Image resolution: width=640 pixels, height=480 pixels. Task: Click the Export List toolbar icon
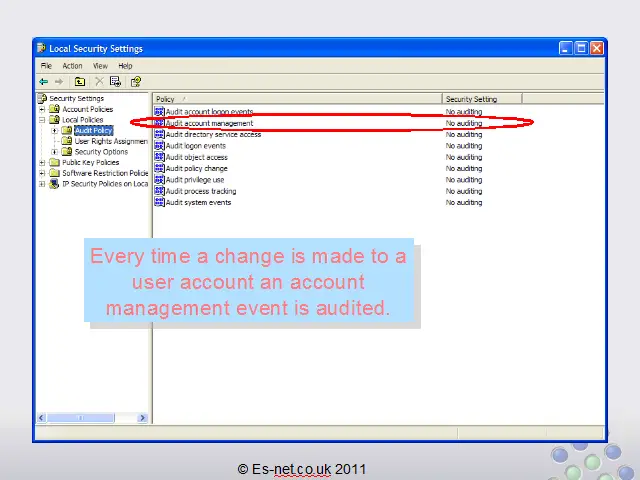[x=116, y=82]
